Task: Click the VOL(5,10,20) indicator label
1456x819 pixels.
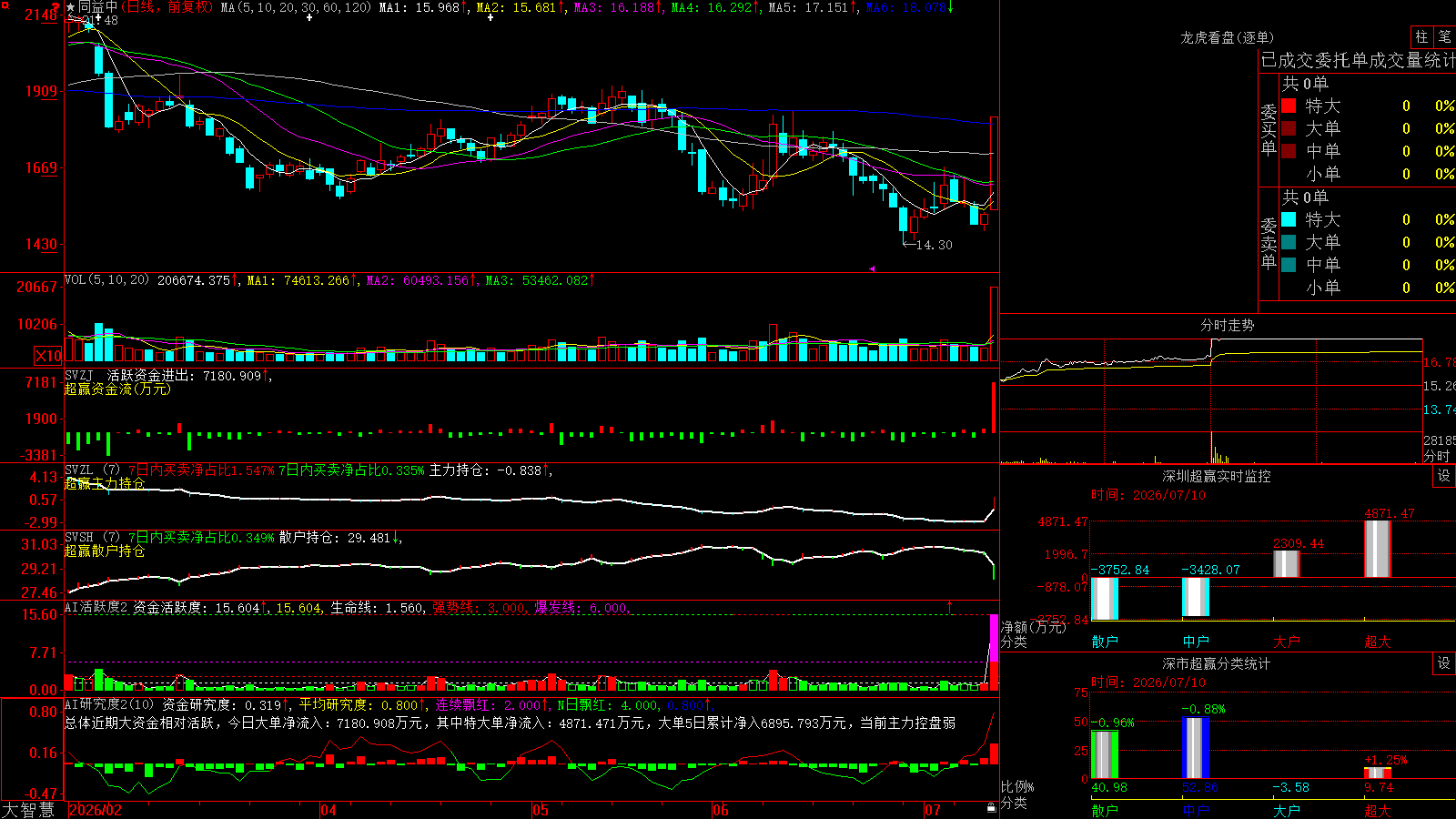Action: (106, 280)
